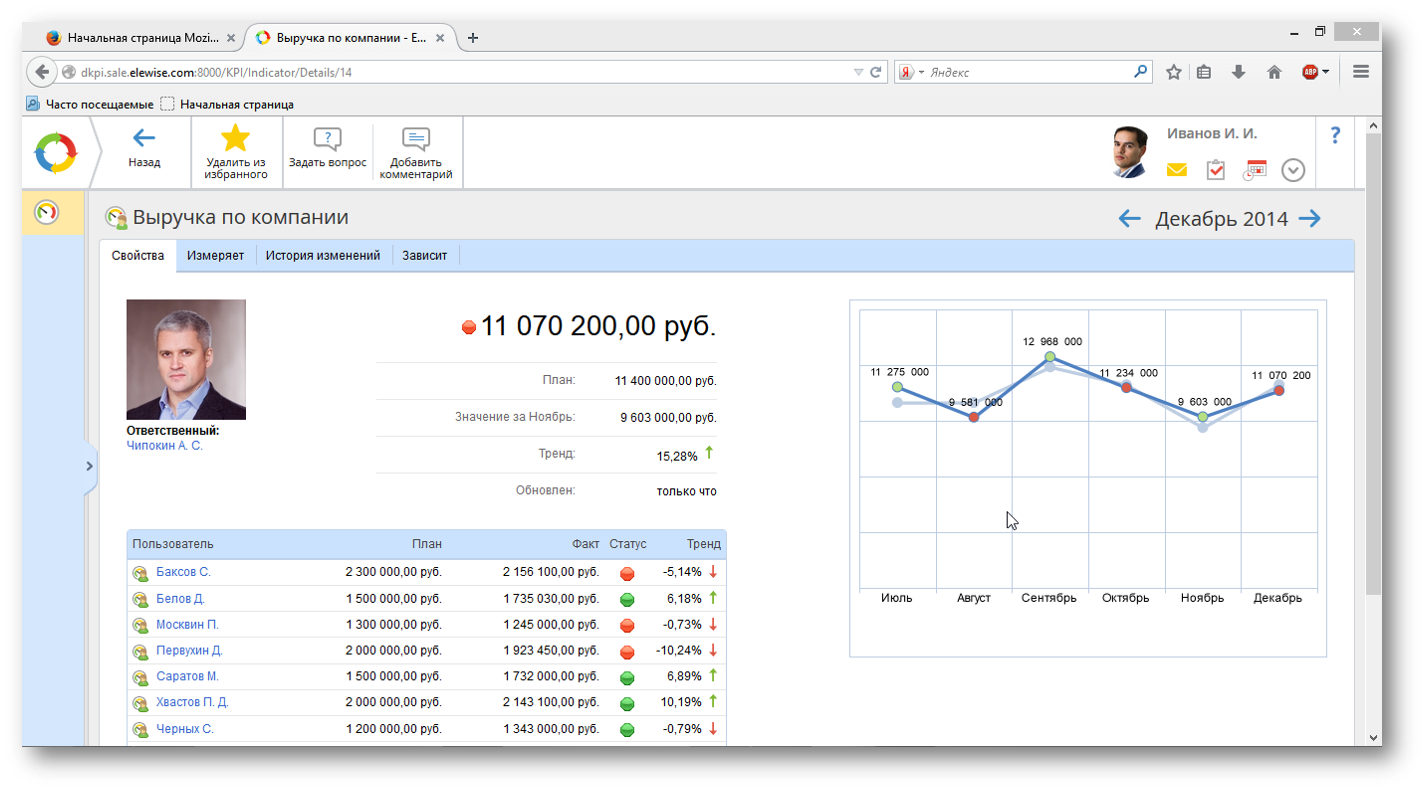Open the Задать вопрос dialog
The width and height of the screenshot is (1426, 791).
328,147
